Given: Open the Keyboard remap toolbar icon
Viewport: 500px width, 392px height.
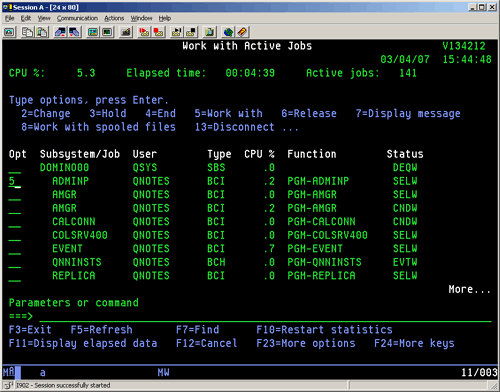Looking at the screenshot, I should tap(126, 32).
